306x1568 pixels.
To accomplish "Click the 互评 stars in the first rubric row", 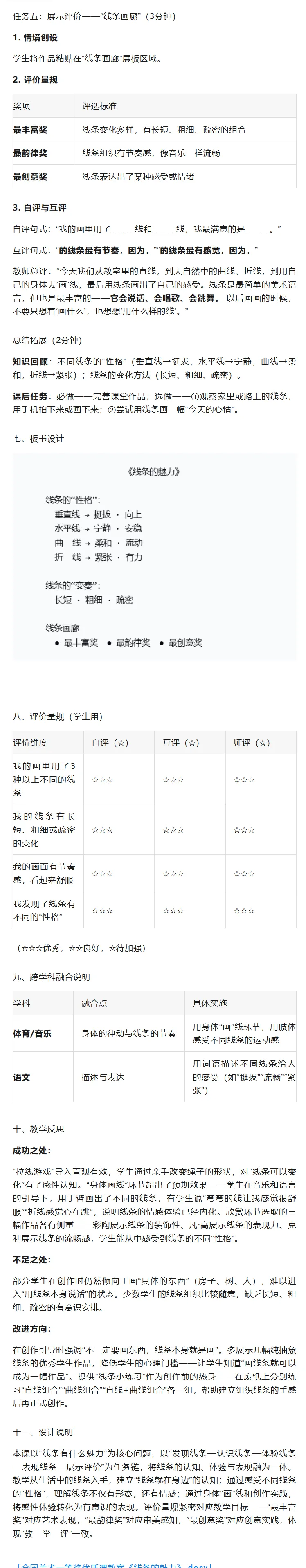I will point(173,779).
